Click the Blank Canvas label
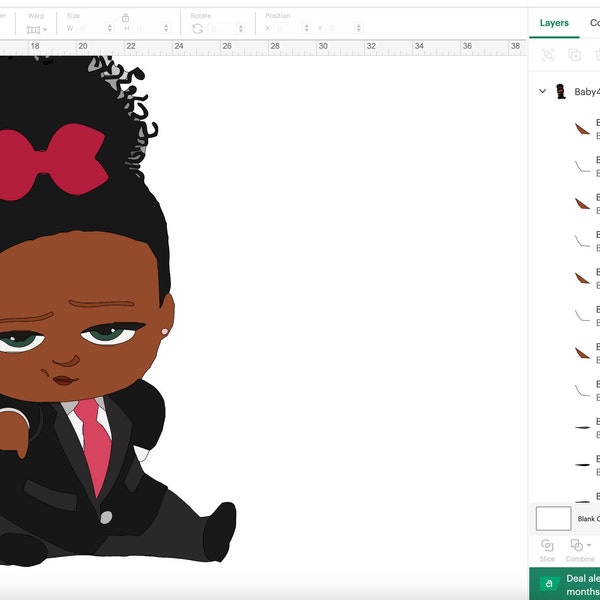 click(589, 519)
